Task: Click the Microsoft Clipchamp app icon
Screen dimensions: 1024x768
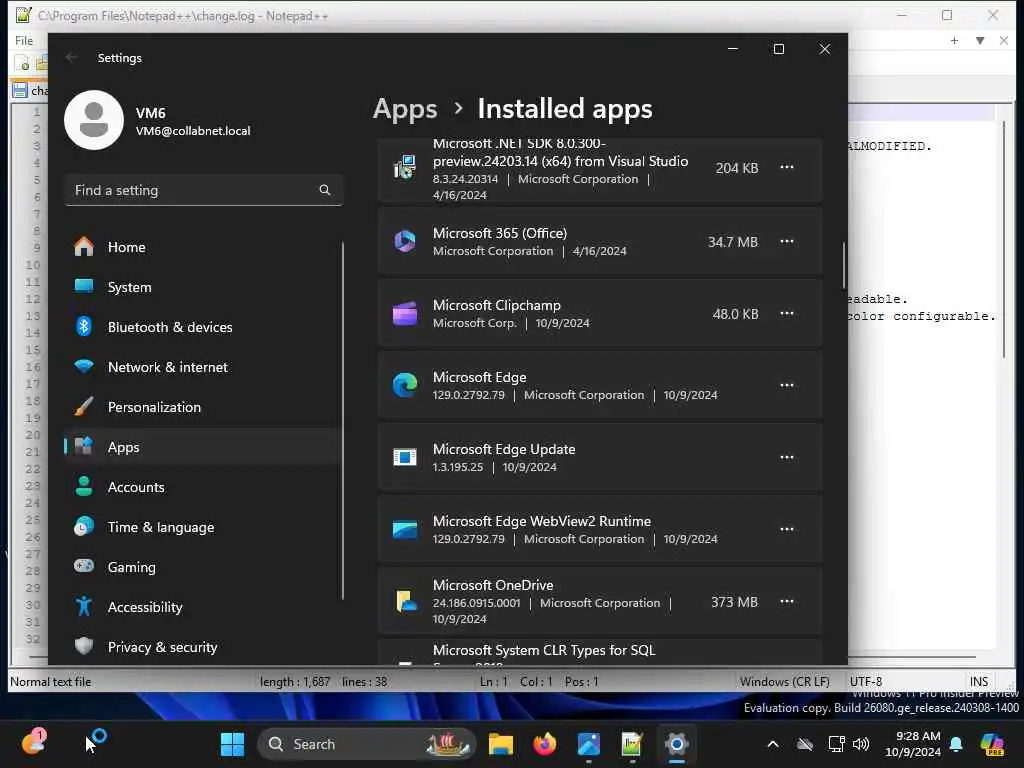Action: (x=405, y=313)
